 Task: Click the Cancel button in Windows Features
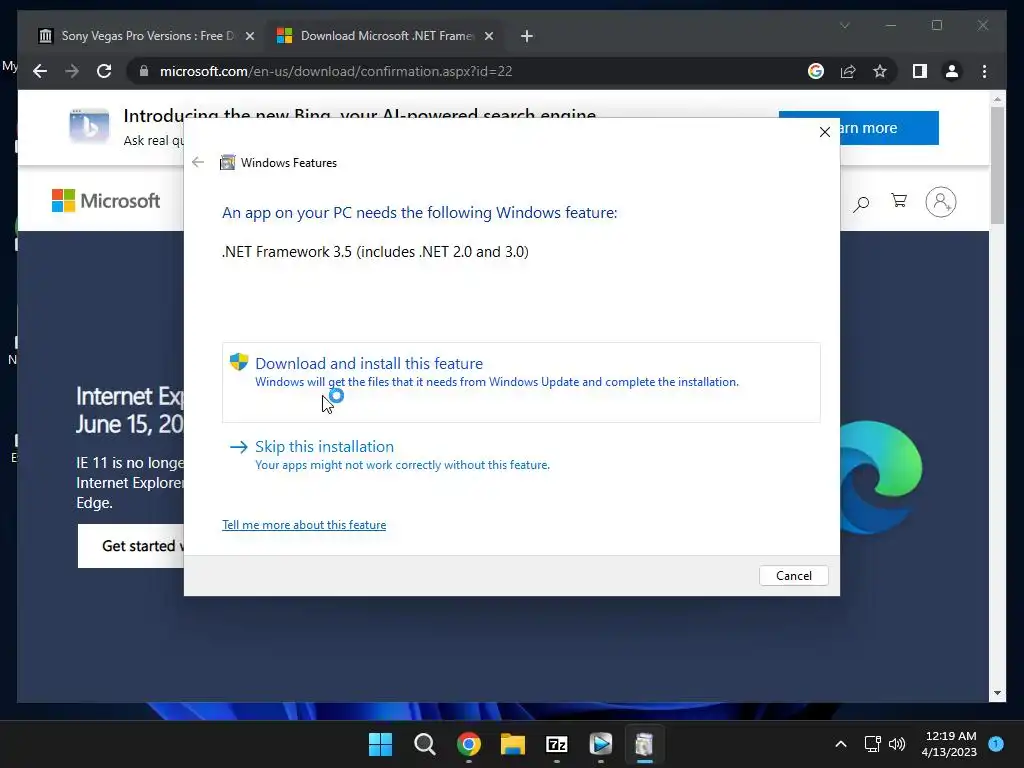(x=793, y=575)
